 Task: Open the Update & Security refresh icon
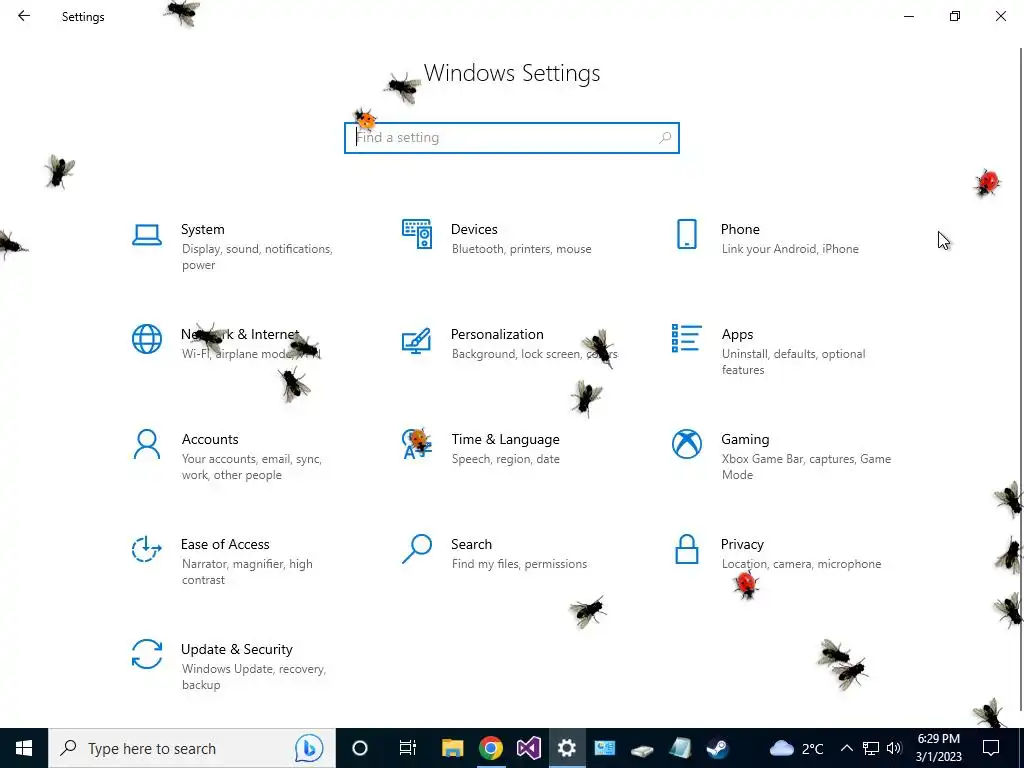(x=147, y=654)
